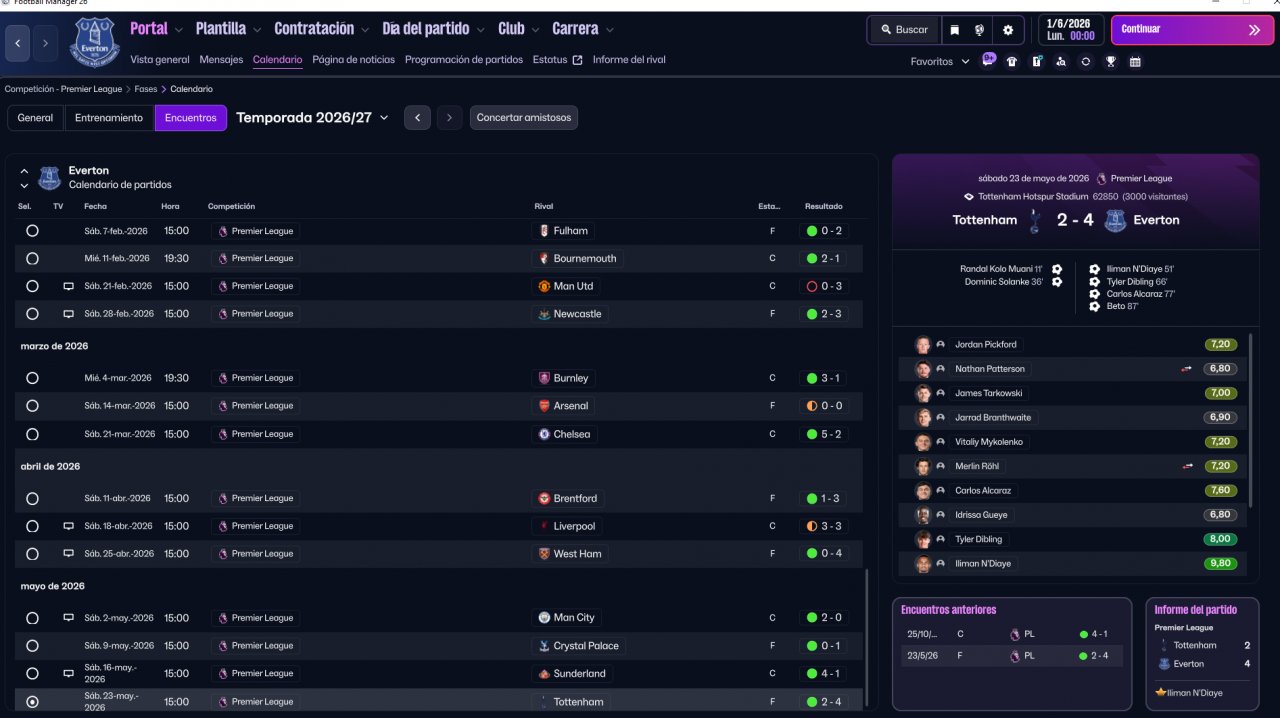Go to previous season arrow button
Image resolution: width=1280 pixels, height=718 pixels.
click(417, 118)
